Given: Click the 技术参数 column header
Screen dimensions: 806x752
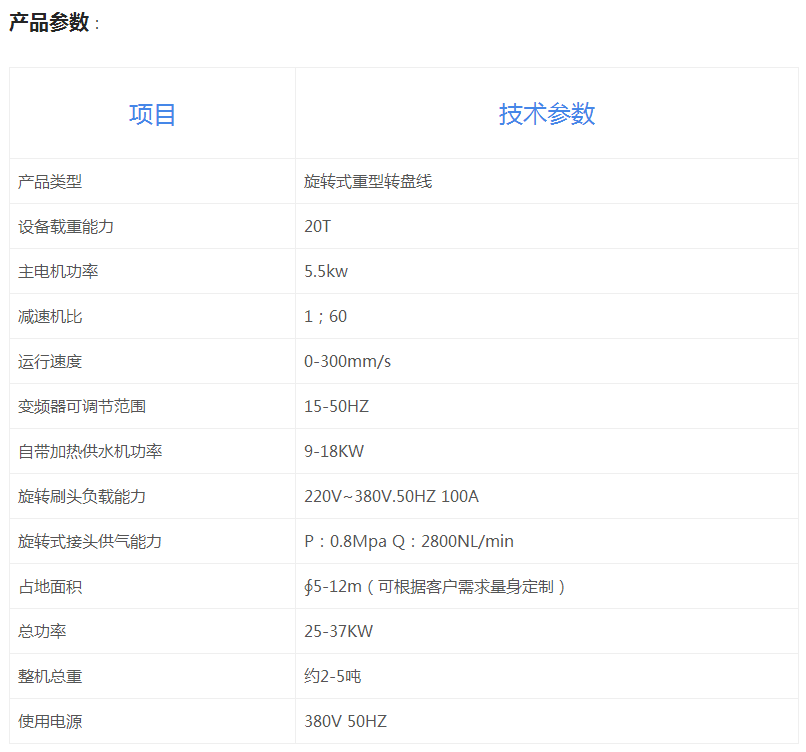Looking at the screenshot, I should [547, 114].
